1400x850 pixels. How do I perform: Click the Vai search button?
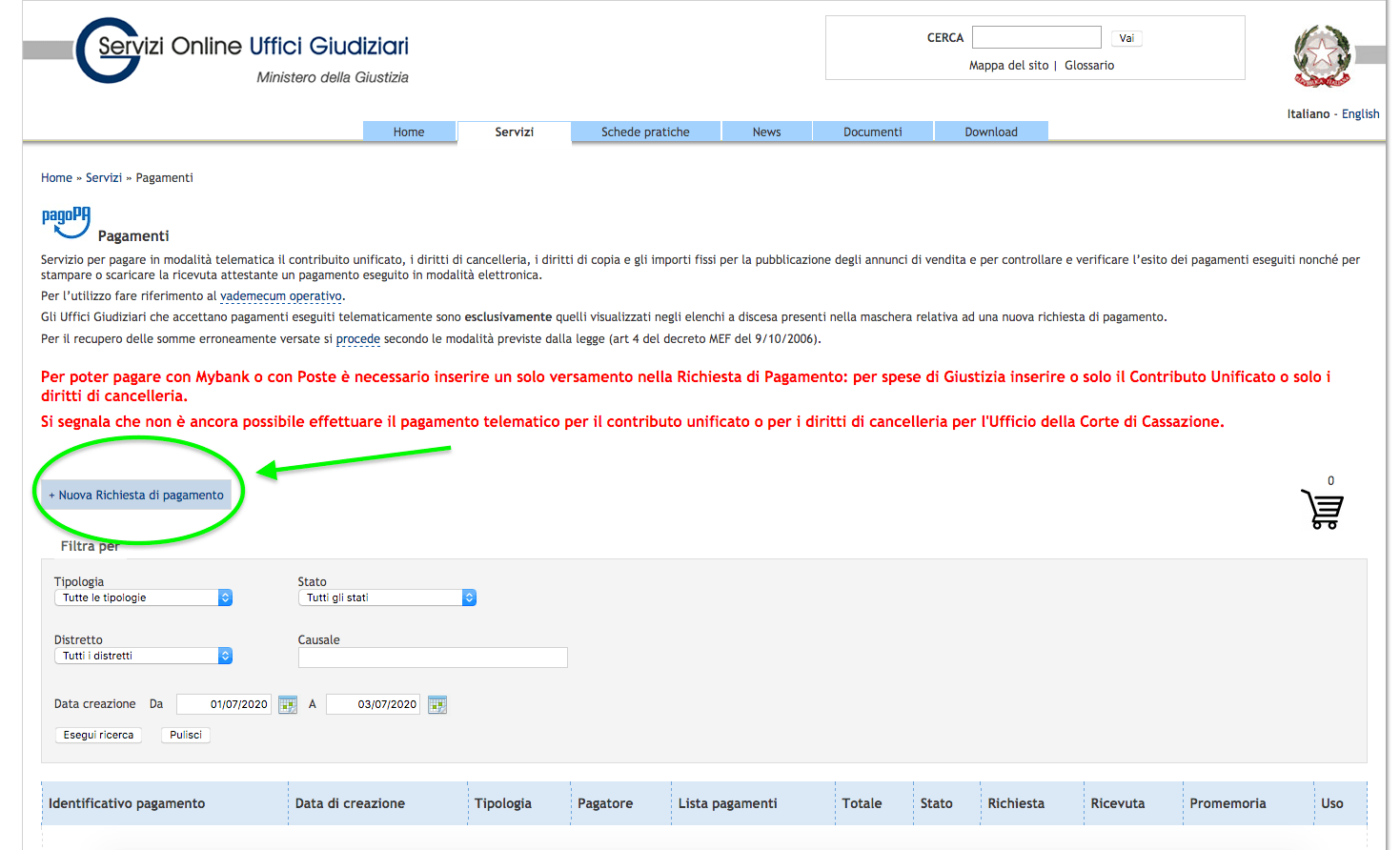1126,38
